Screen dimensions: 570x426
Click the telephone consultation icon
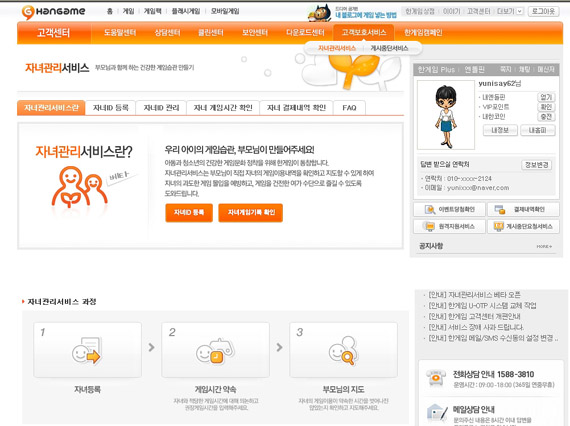(436, 378)
